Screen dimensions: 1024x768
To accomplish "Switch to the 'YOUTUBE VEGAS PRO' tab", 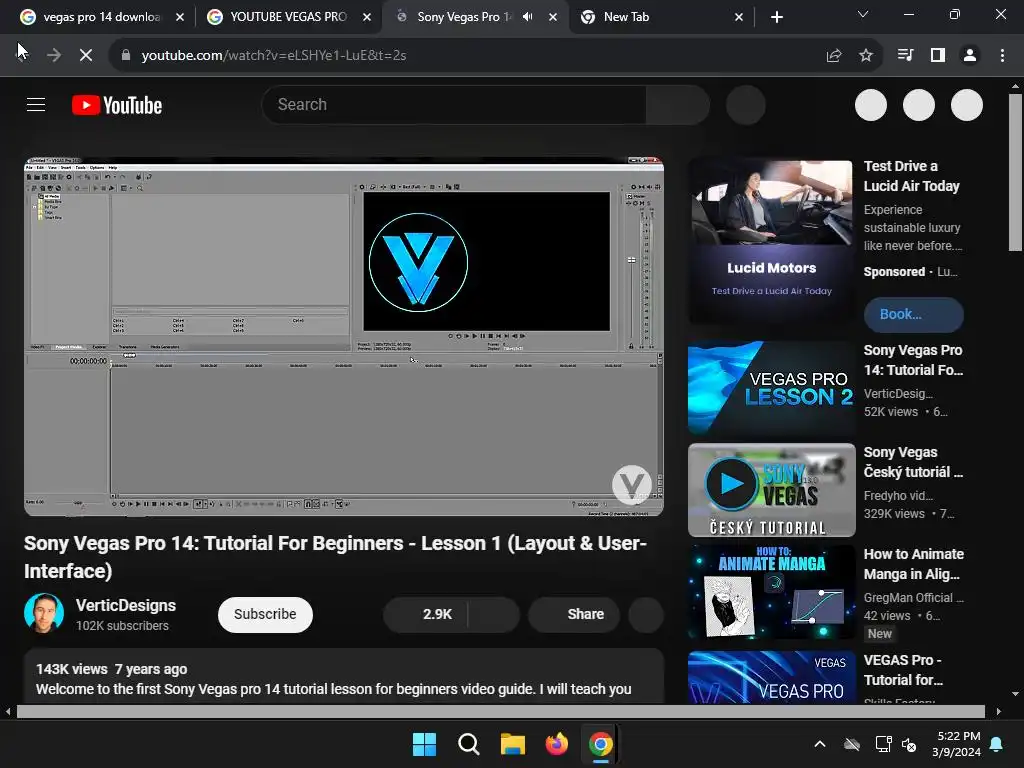I will [x=288, y=17].
